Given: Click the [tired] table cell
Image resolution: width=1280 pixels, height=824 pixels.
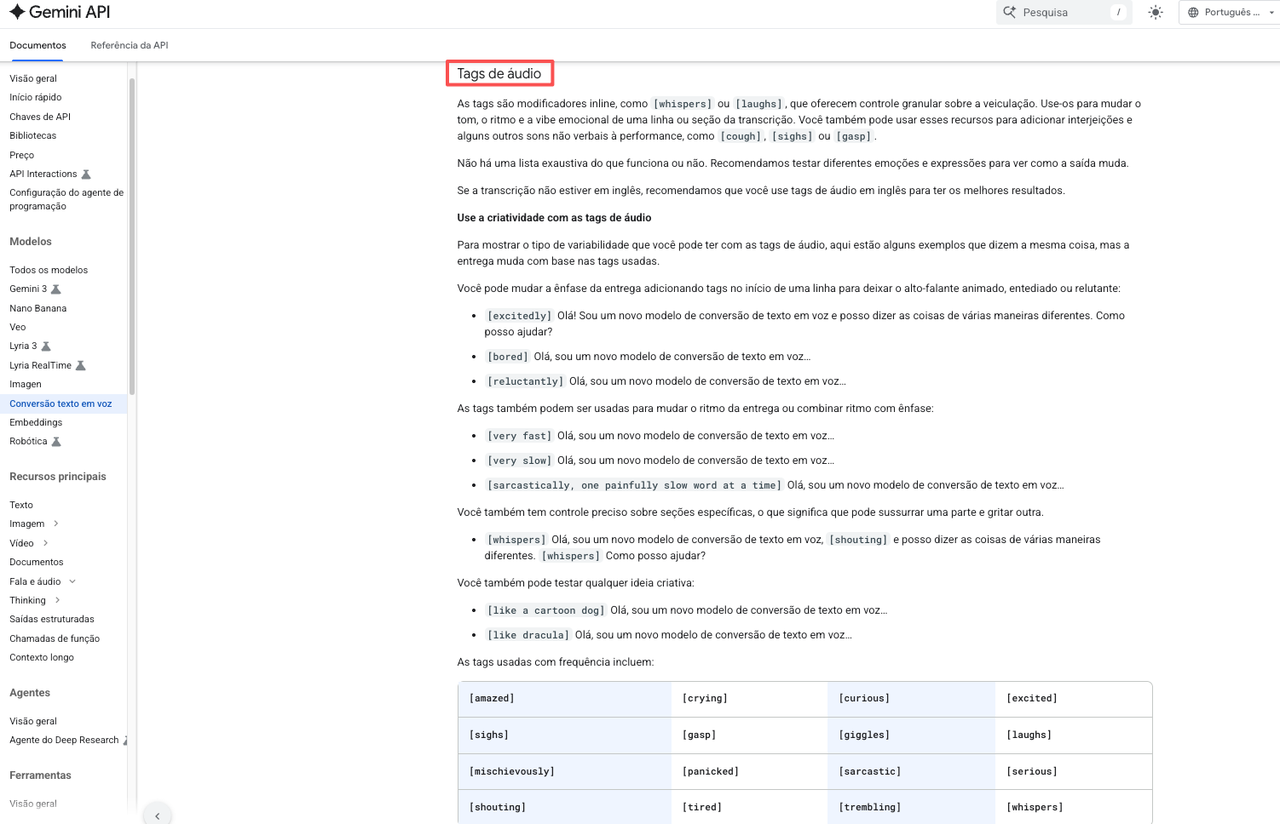Looking at the screenshot, I should point(749,807).
